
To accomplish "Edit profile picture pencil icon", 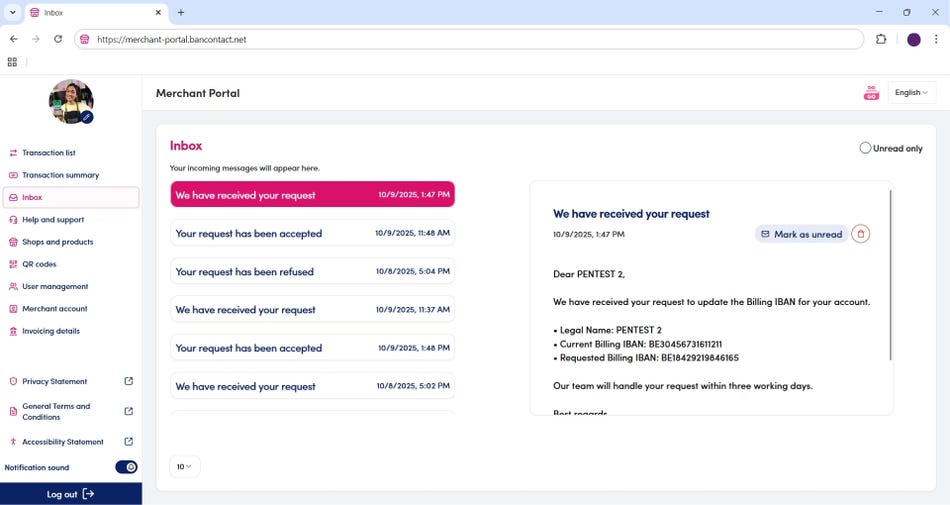I will click(87, 117).
